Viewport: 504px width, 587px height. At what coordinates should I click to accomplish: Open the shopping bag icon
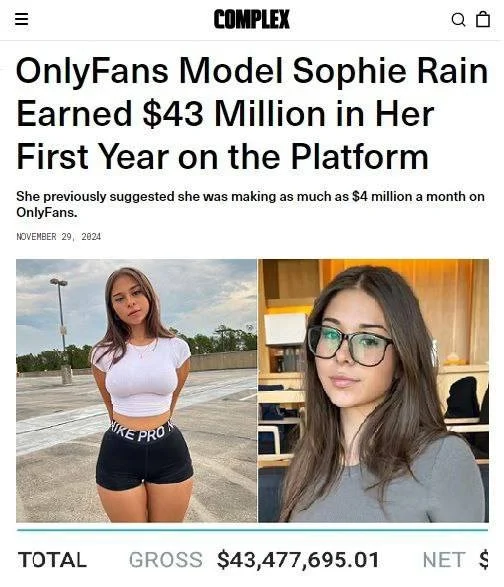tap(483, 19)
